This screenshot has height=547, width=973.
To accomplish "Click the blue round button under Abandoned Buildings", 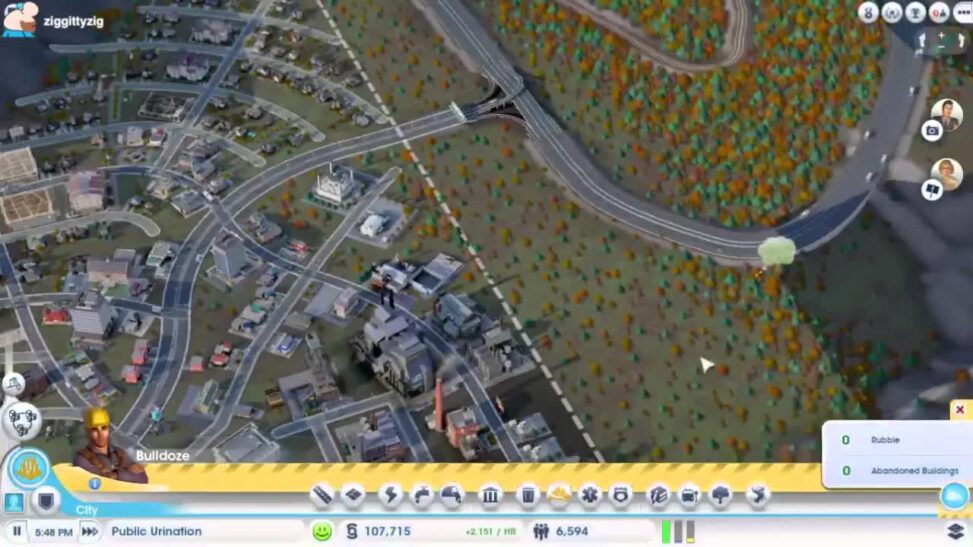I will click(954, 496).
